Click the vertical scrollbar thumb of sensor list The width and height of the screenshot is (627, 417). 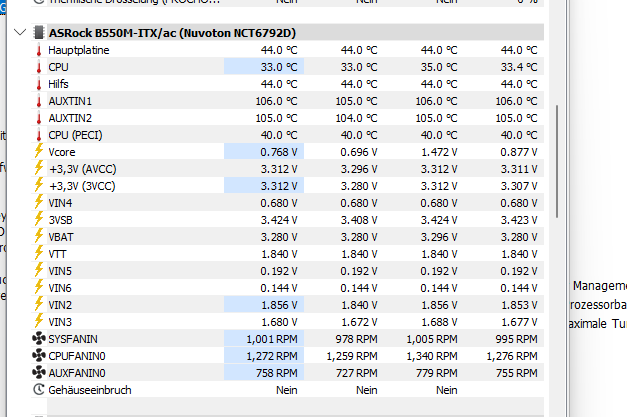tap(557, 162)
